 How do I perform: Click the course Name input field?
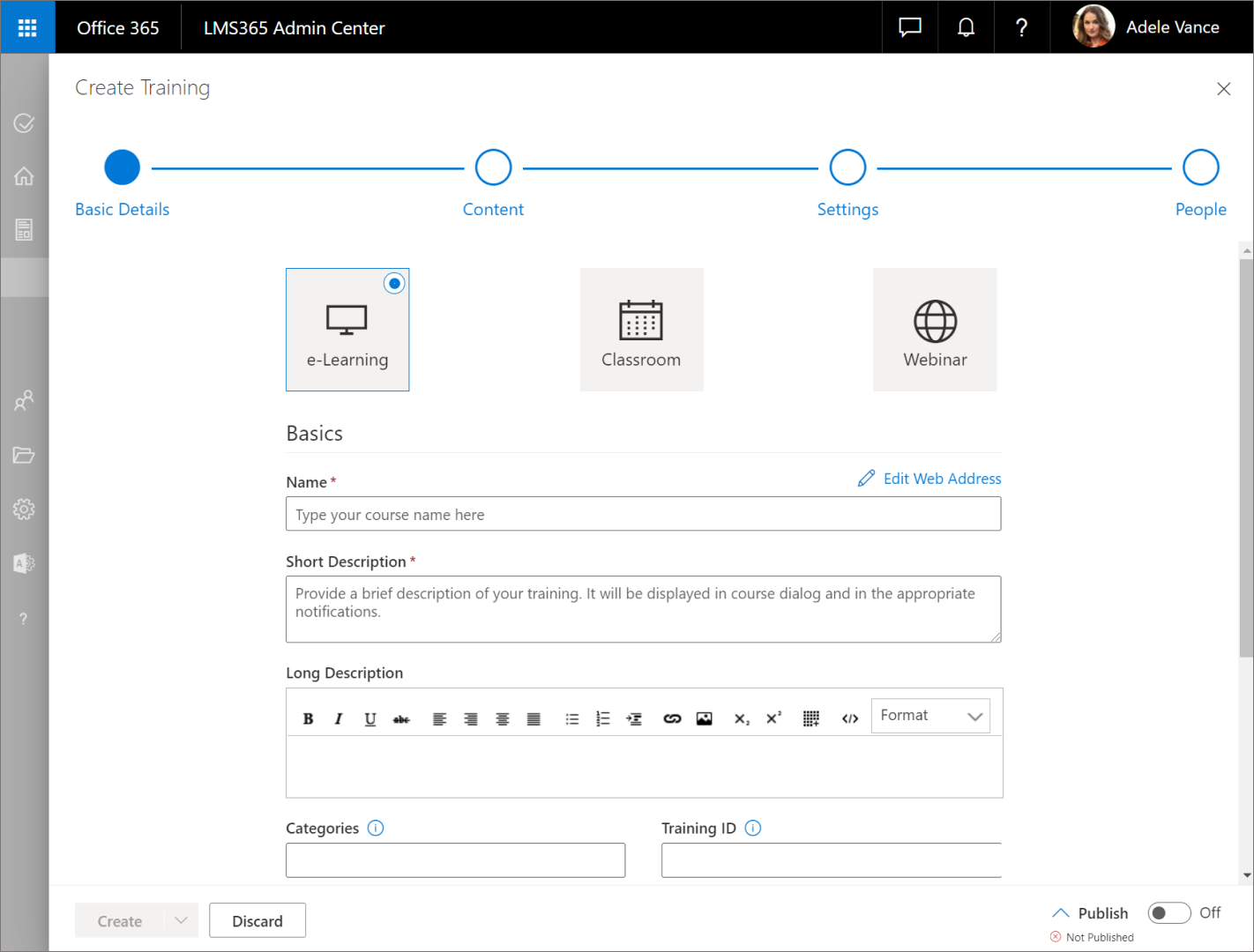(x=643, y=514)
